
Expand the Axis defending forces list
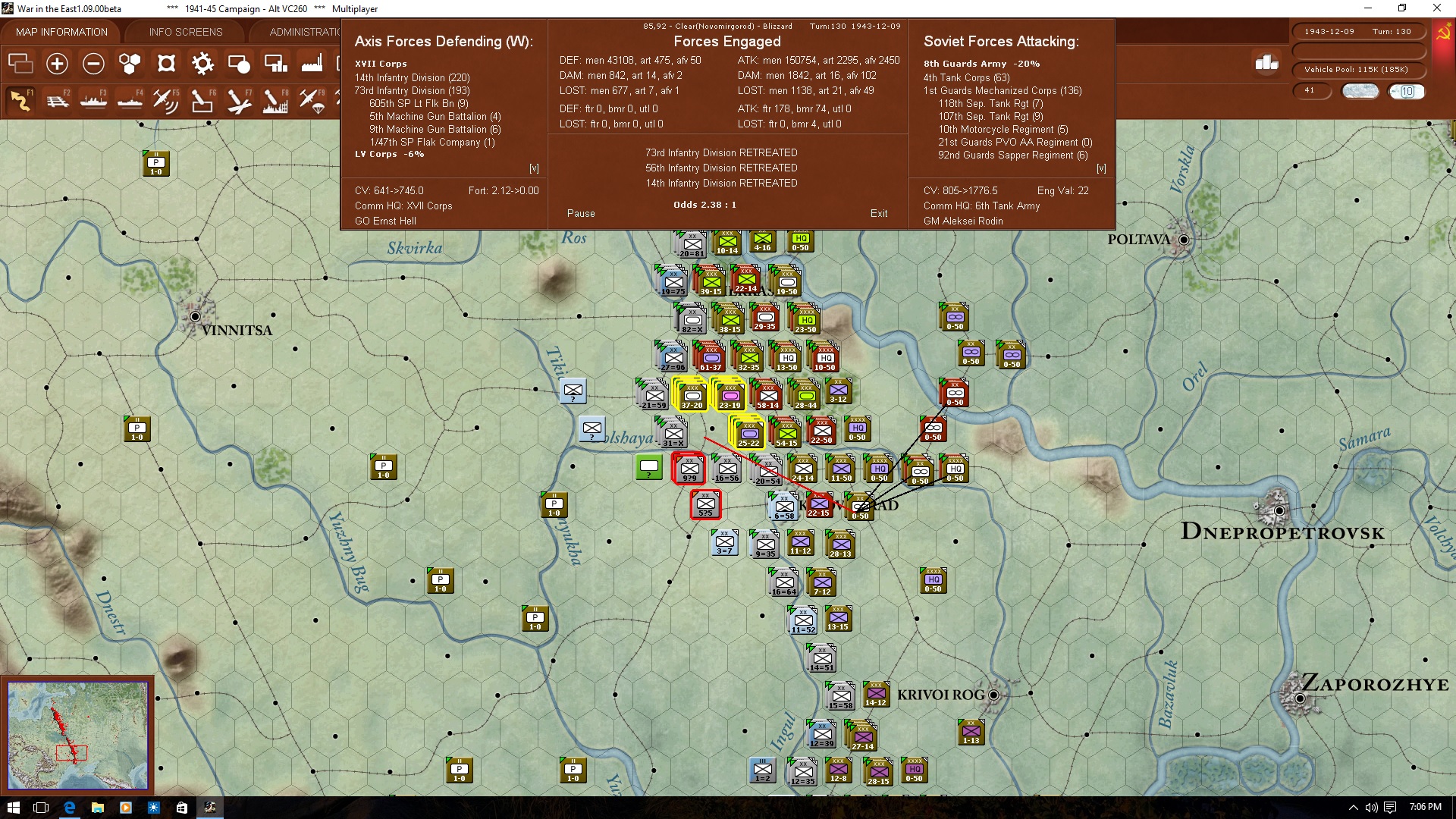[534, 168]
